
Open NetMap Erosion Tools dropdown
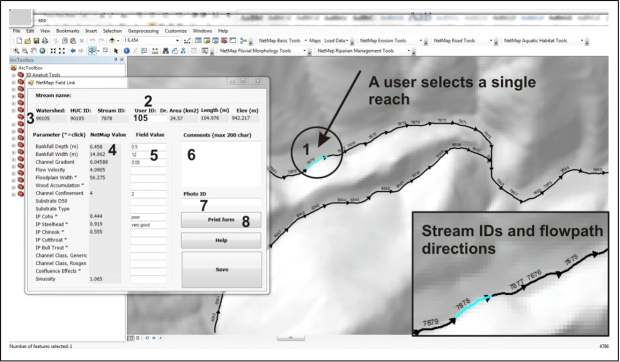click(x=421, y=41)
